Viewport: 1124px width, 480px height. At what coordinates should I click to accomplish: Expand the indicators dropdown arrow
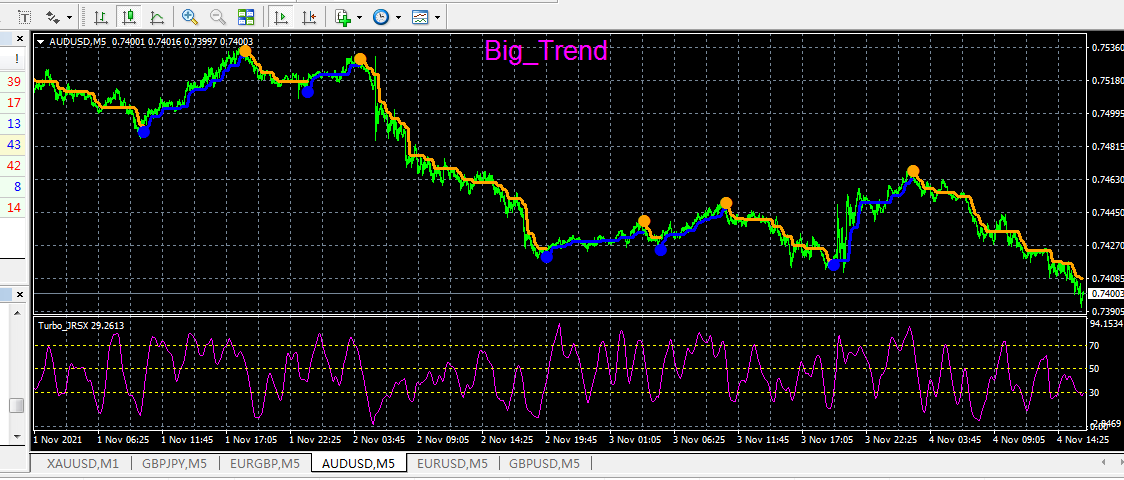(x=359, y=16)
